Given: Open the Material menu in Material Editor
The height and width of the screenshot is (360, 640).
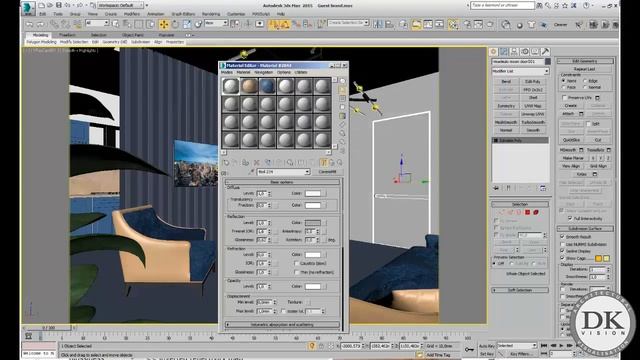Looking at the screenshot, I should 243,72.
